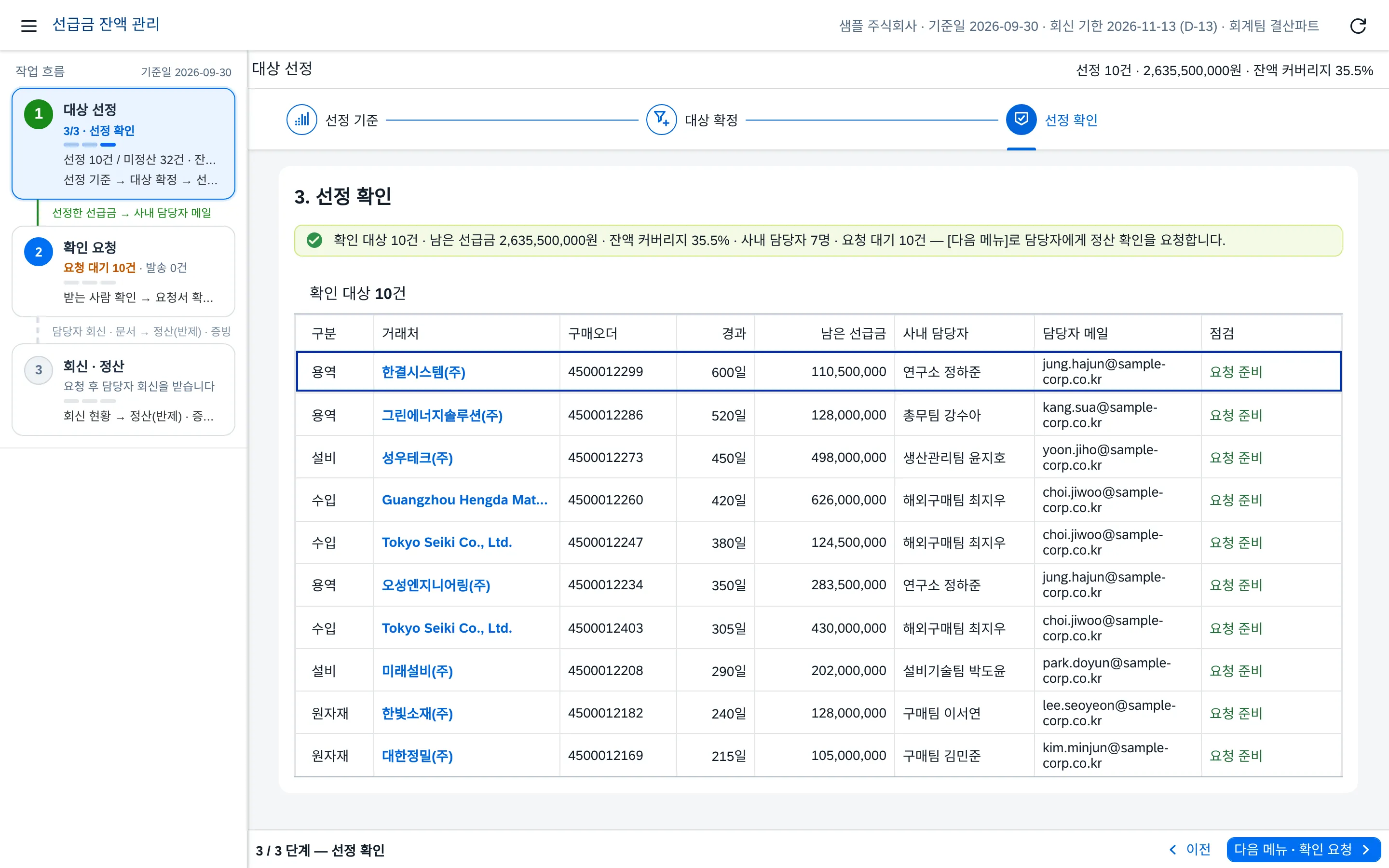Open vendor link 한결시스템(주)
Viewport: 1389px width, 868px height.
(423, 372)
